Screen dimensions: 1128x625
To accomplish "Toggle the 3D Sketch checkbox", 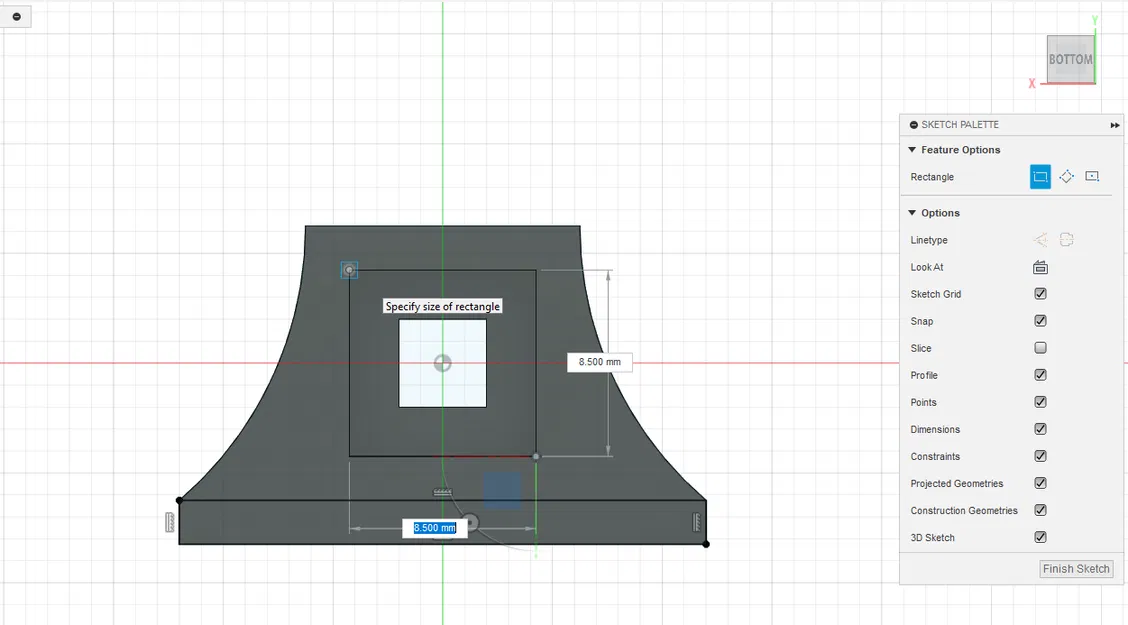I will pyautogui.click(x=1040, y=537).
